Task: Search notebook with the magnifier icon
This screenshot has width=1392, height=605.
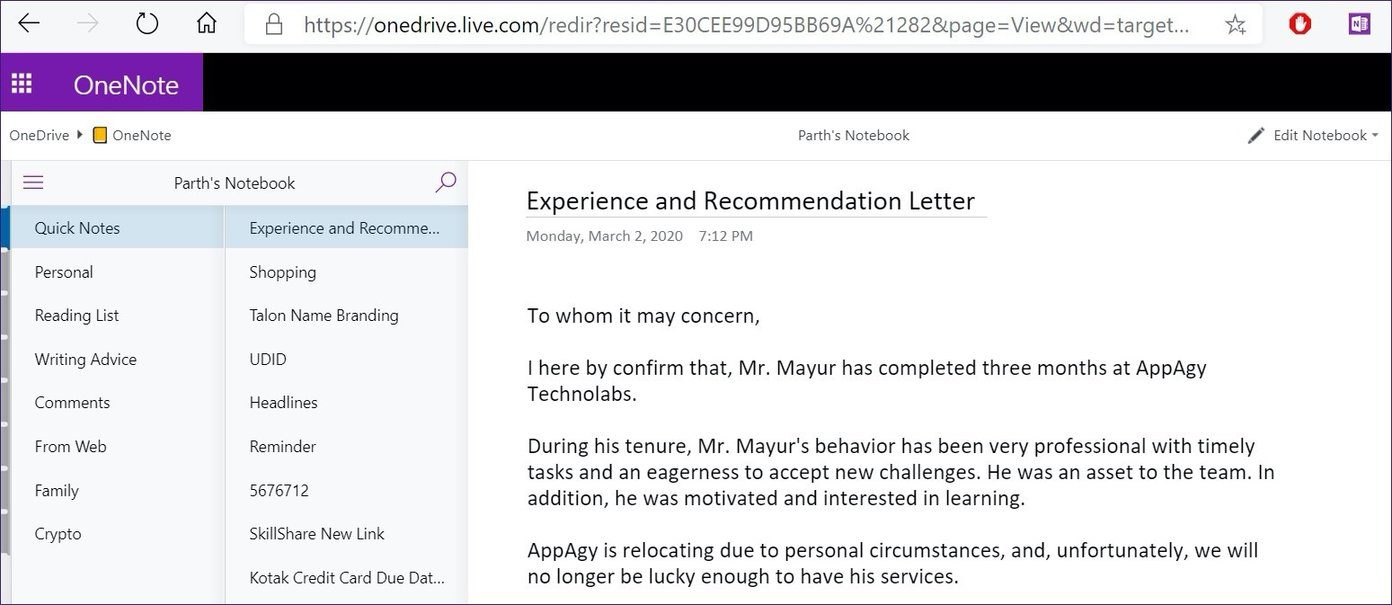Action: [445, 182]
